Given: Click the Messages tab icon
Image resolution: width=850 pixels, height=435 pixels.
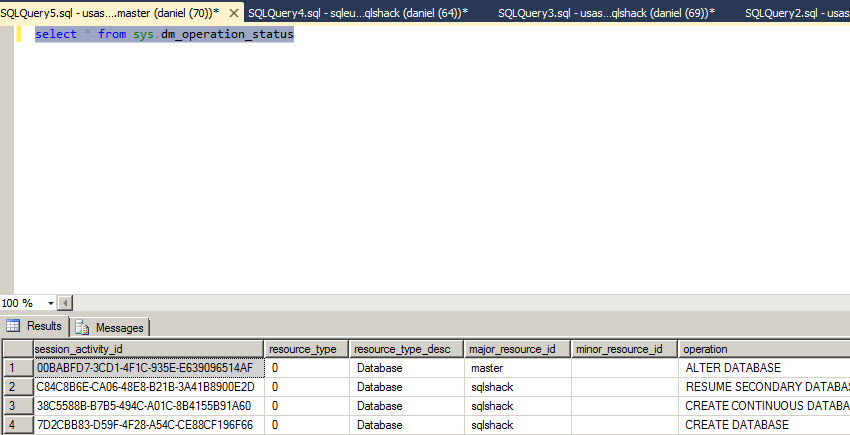Looking at the screenshot, I should tap(82, 328).
